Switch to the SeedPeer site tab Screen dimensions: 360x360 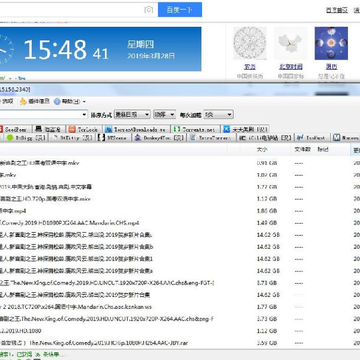[x=15, y=129]
